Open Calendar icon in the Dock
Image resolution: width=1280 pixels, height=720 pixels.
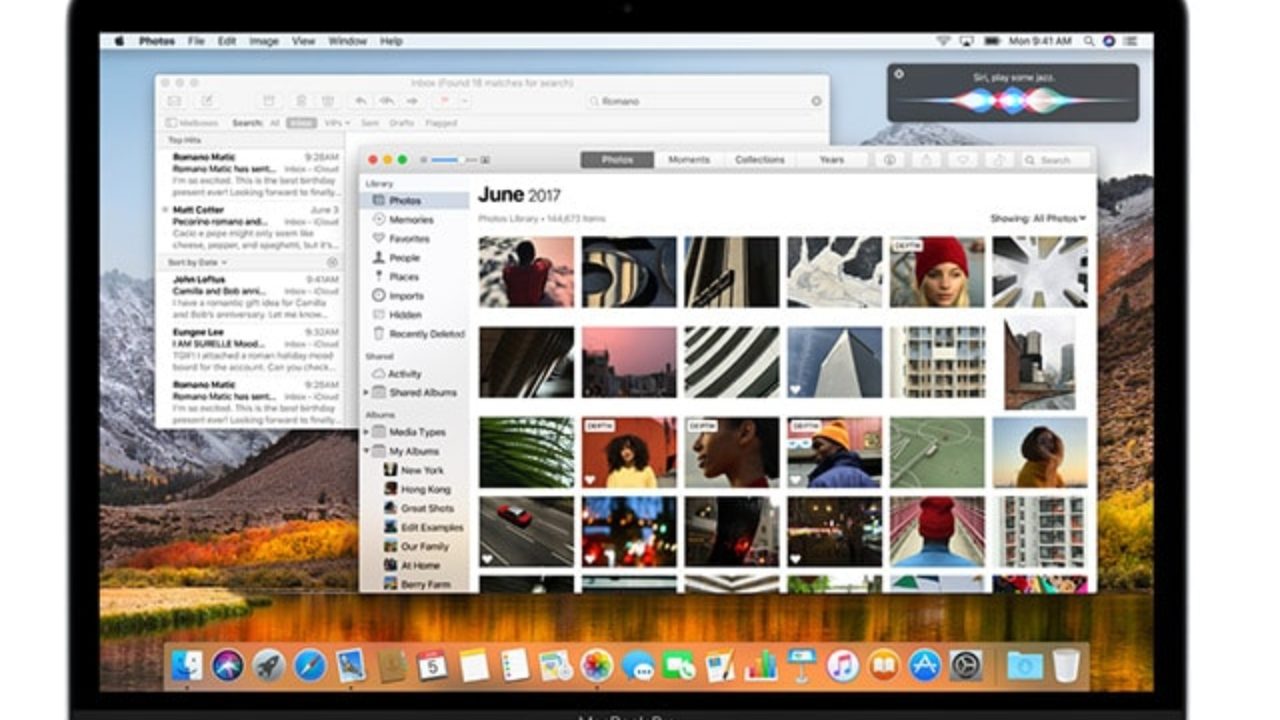432,665
